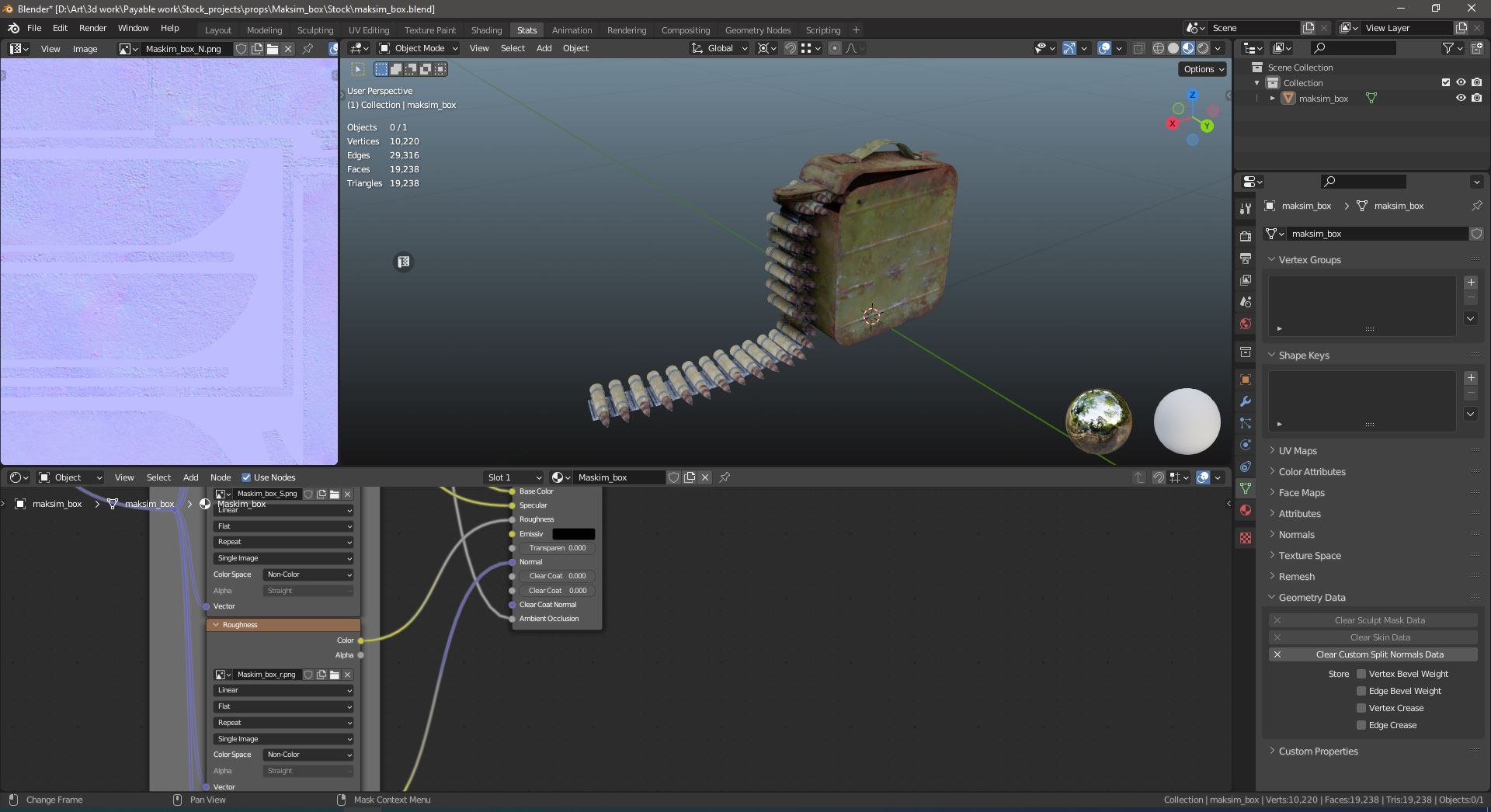Click the properties search field
This screenshot has width=1491, height=812.
pos(1364,182)
